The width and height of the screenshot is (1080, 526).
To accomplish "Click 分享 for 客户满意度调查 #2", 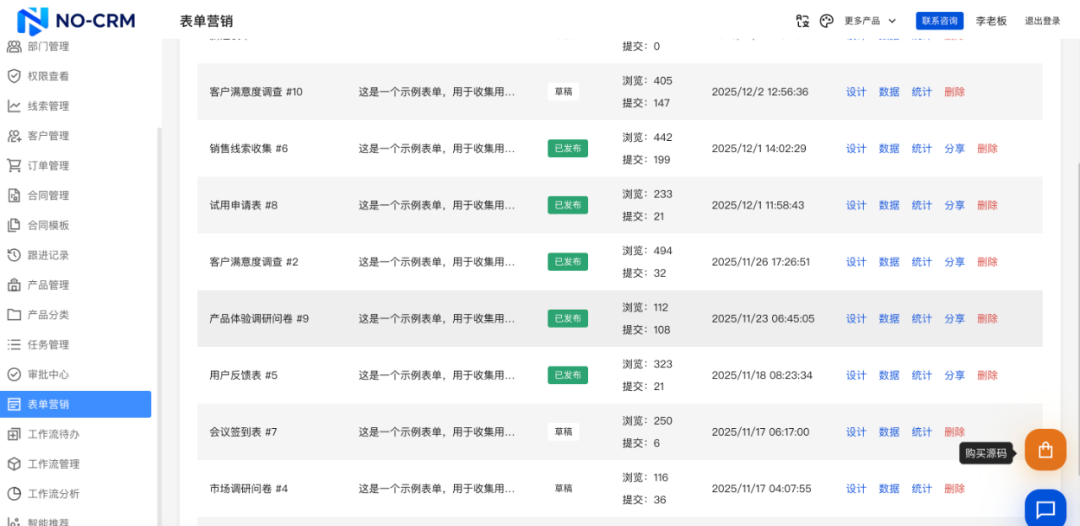I will tap(955, 262).
